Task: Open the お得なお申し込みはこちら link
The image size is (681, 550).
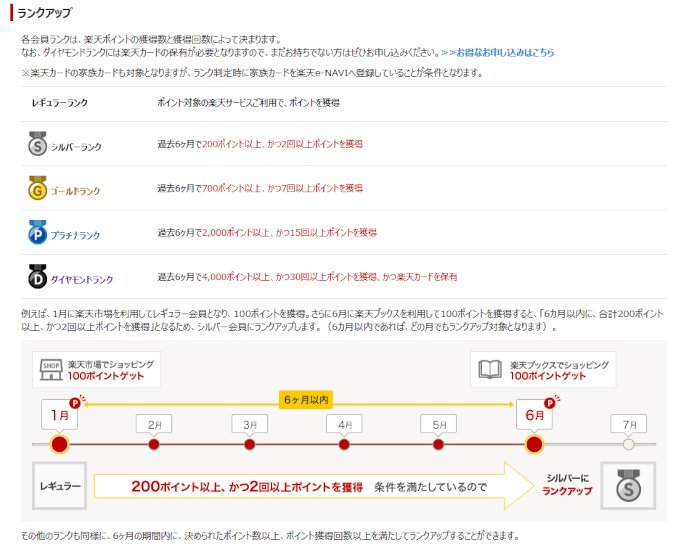Action: tap(497, 52)
